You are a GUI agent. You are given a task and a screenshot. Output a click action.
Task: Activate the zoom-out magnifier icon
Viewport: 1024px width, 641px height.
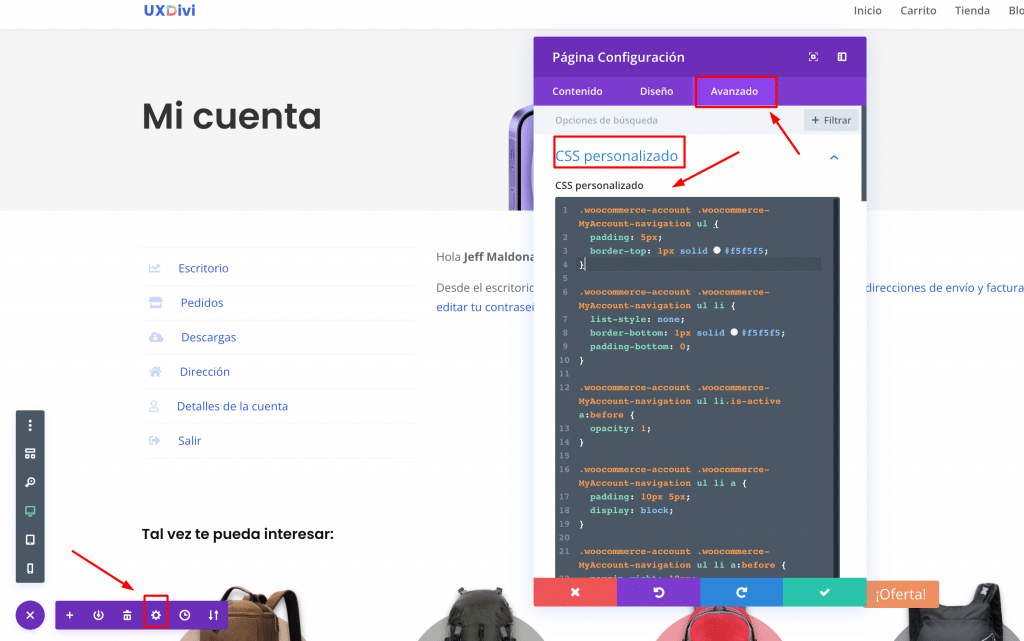coord(30,482)
